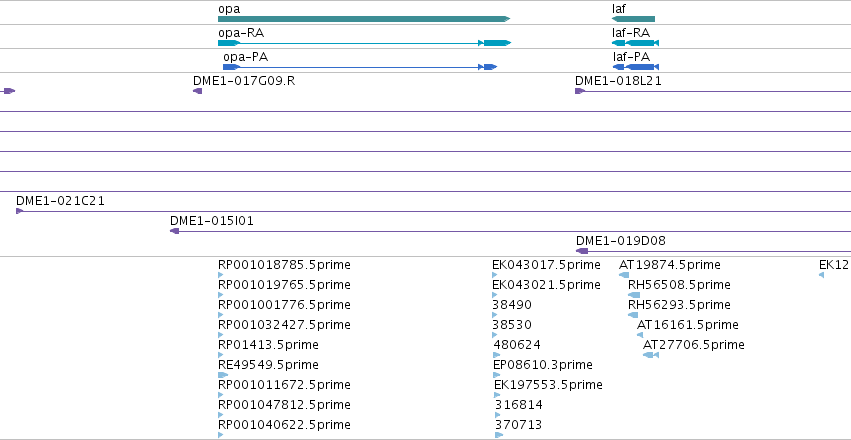Click the laf-PA protein glyph
Image resolution: width=851 pixels, height=440 pixels.
[x=636, y=67]
